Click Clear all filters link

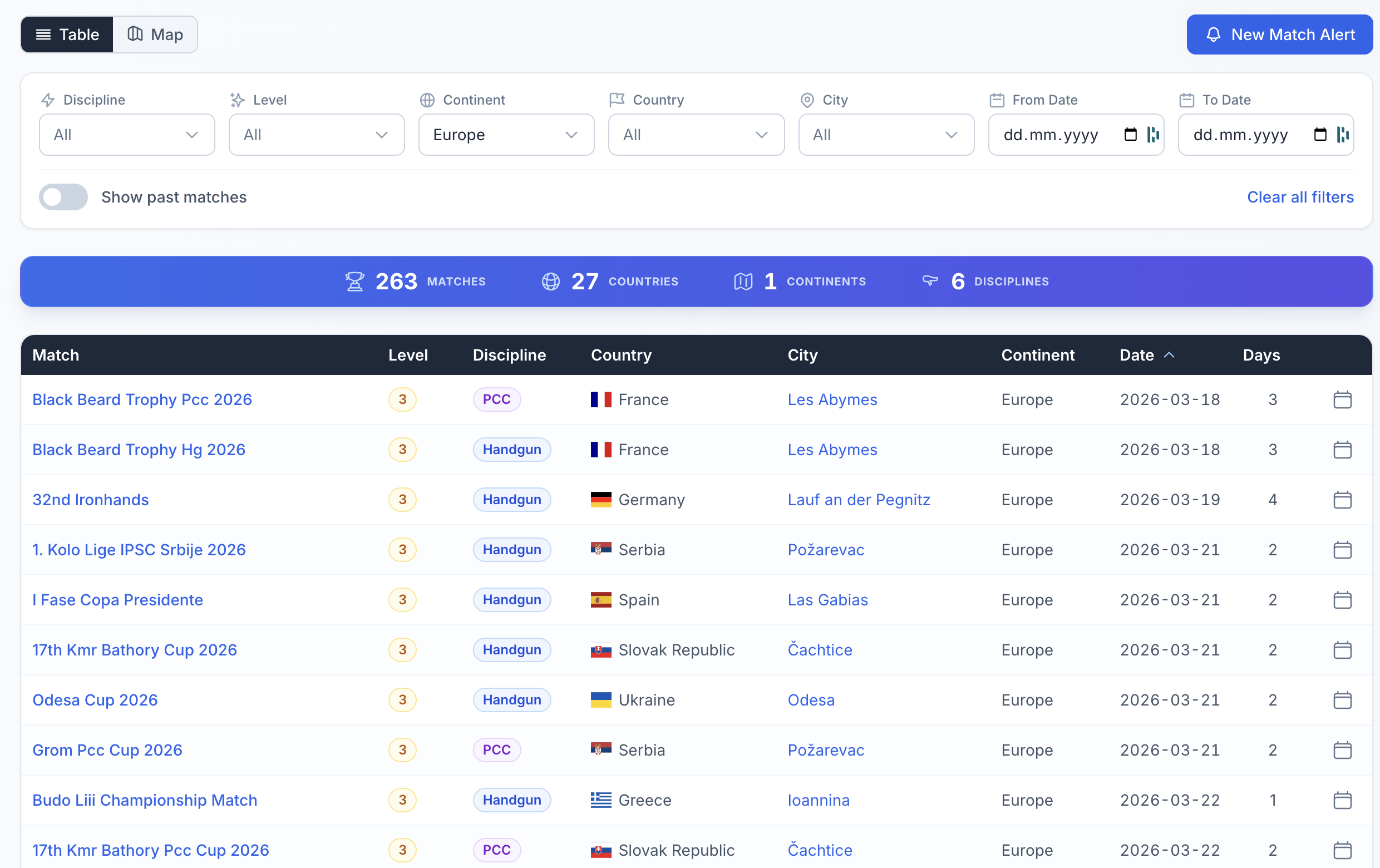pyautogui.click(x=1300, y=197)
